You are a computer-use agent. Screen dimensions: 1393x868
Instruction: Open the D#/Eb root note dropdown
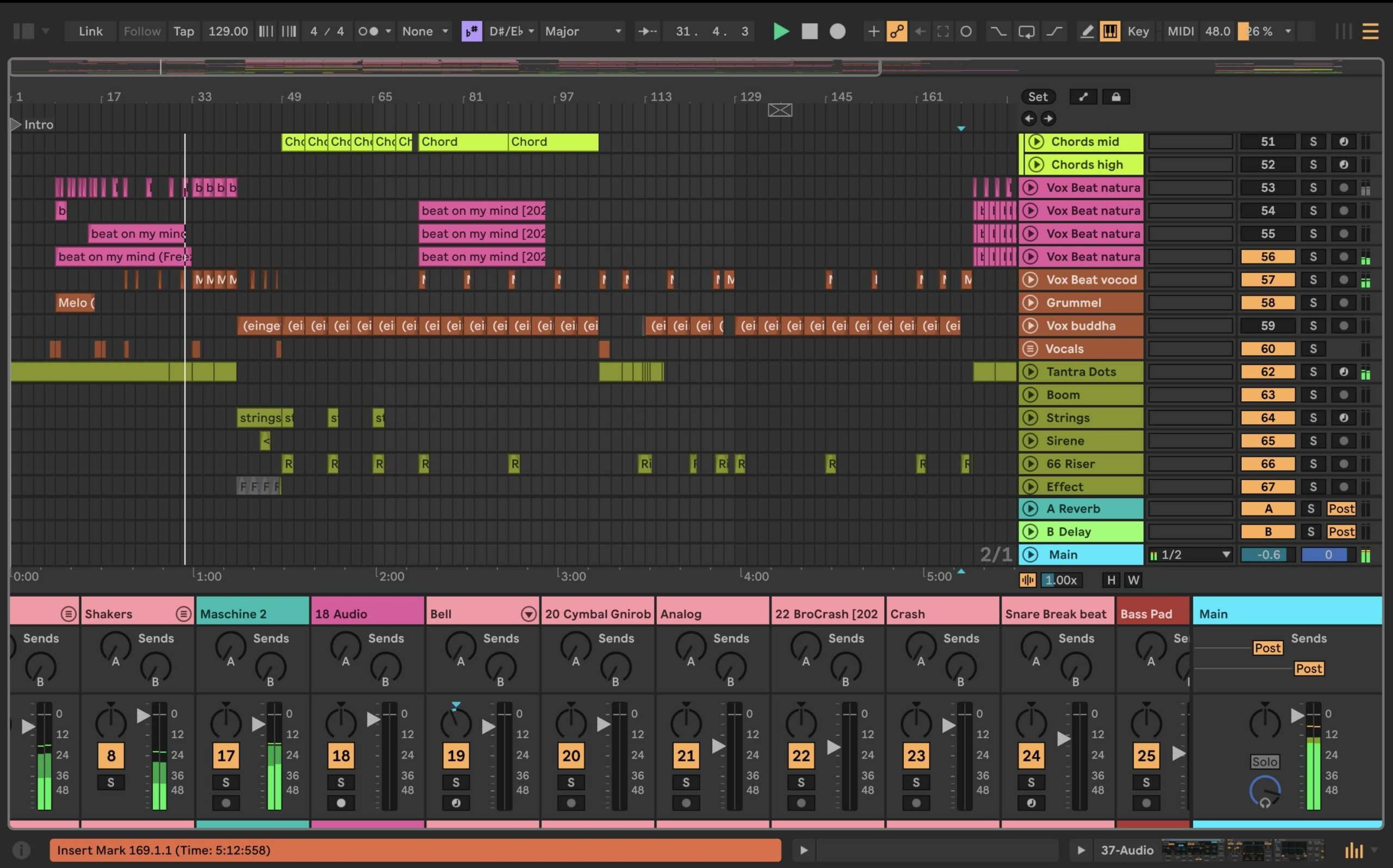pyautogui.click(x=511, y=31)
